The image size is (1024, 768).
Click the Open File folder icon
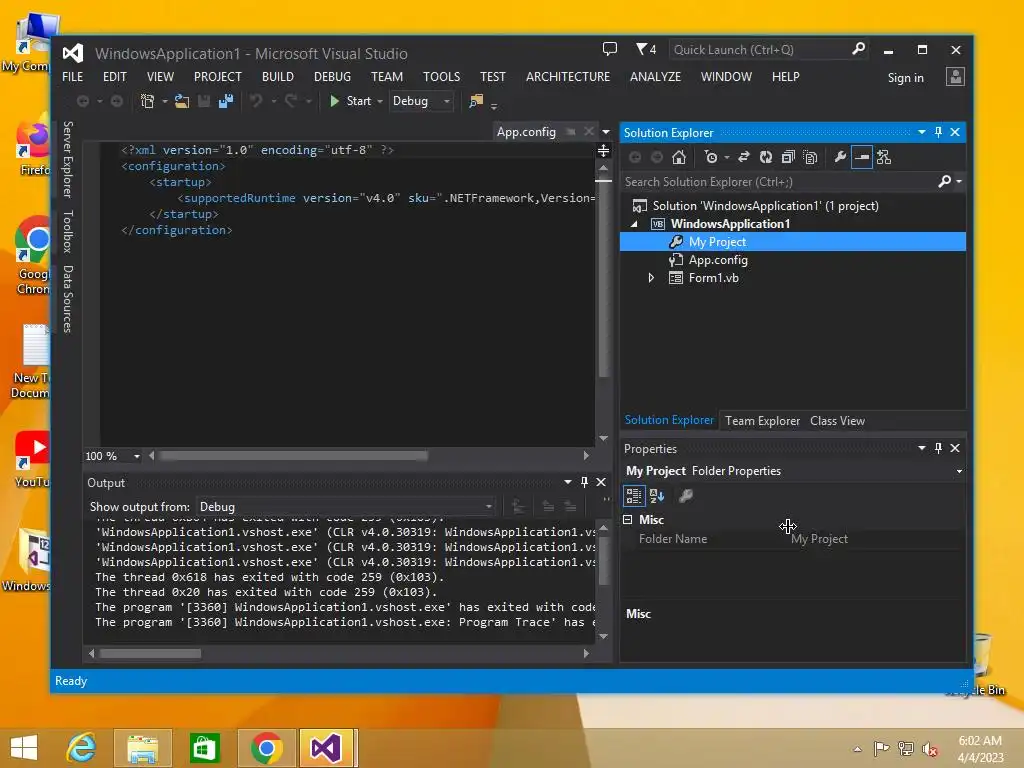[x=182, y=101]
